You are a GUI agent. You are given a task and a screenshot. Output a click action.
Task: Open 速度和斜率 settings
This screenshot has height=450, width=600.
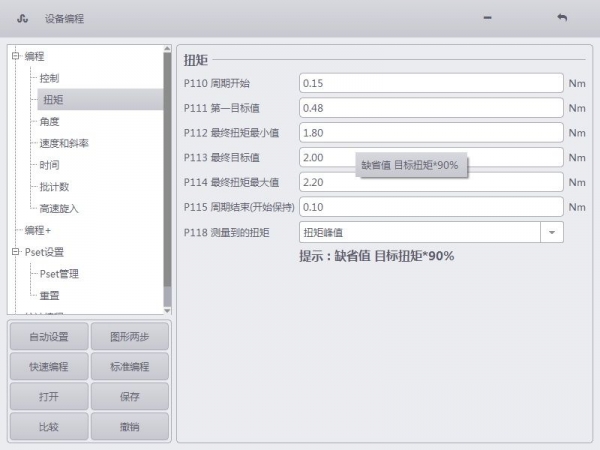(x=64, y=143)
